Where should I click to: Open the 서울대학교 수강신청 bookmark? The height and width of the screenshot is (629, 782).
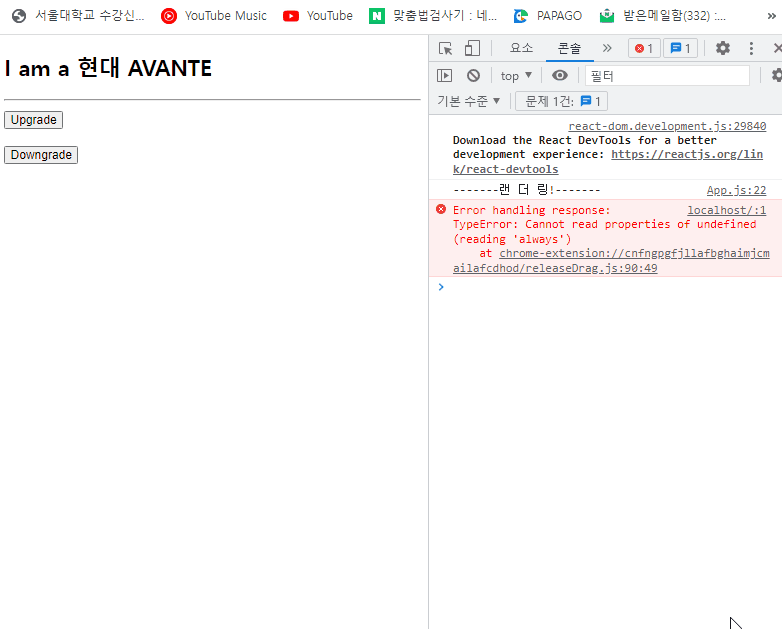pos(78,16)
